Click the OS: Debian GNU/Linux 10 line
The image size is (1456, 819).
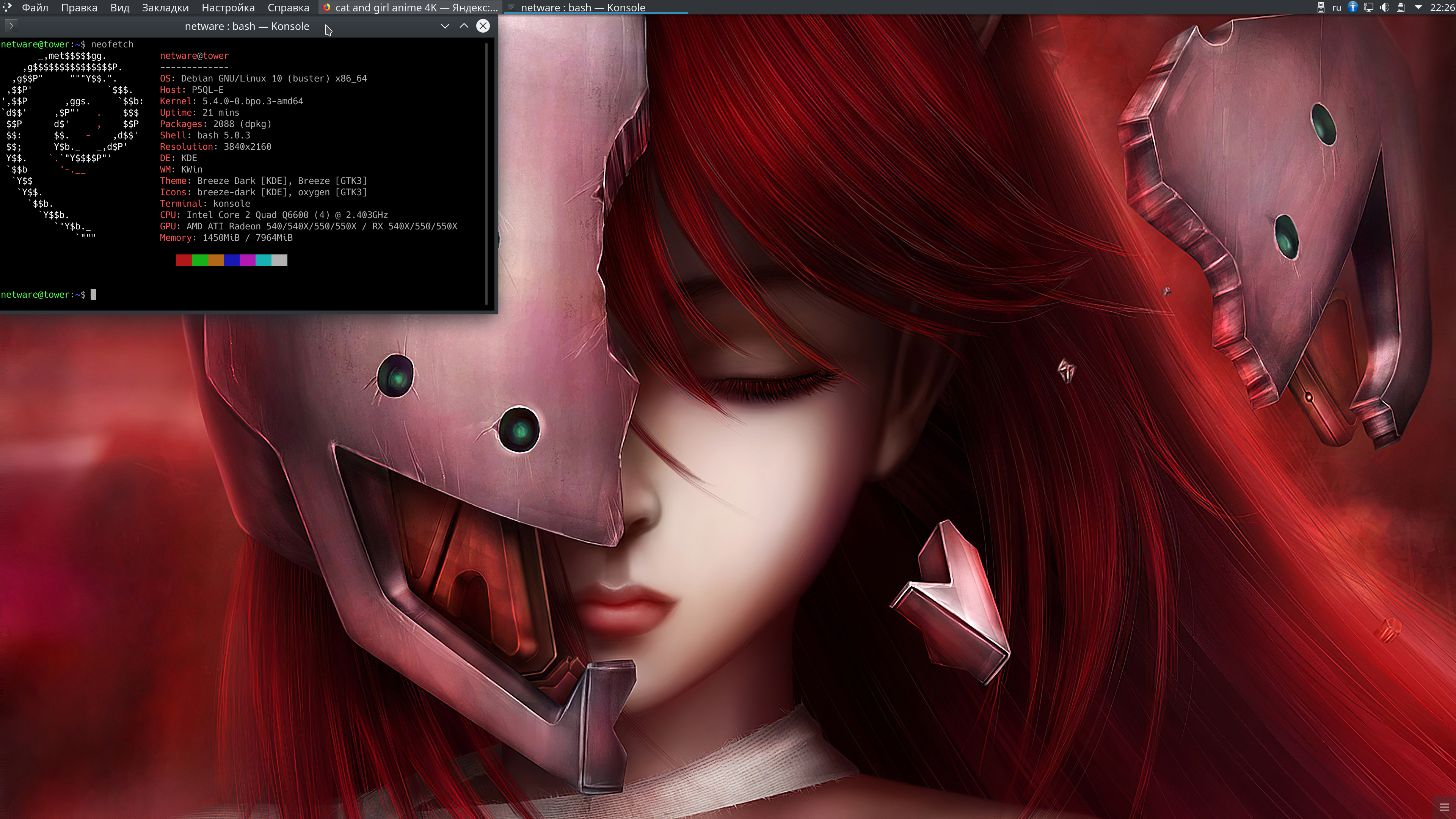click(264, 78)
